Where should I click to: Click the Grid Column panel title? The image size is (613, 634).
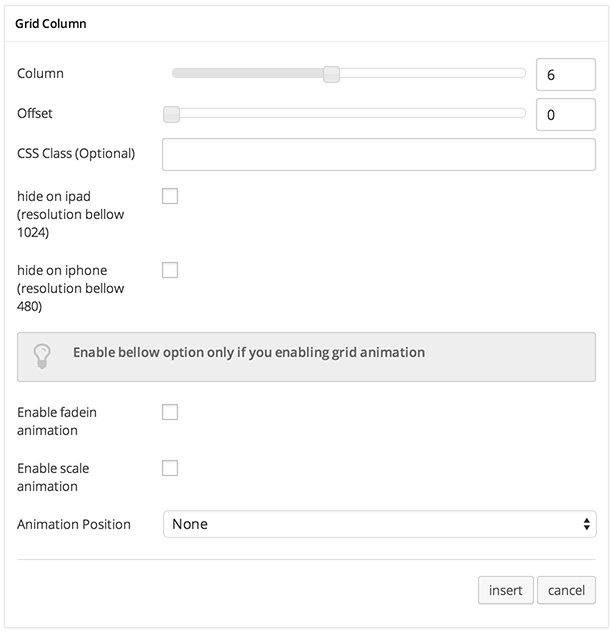click(50, 23)
